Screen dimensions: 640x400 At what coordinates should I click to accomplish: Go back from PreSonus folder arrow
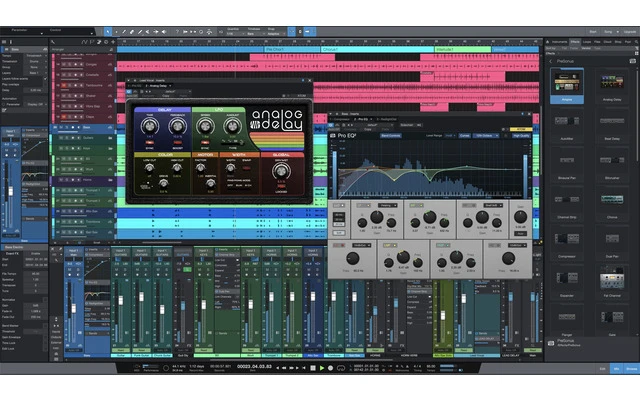[x=551, y=61]
